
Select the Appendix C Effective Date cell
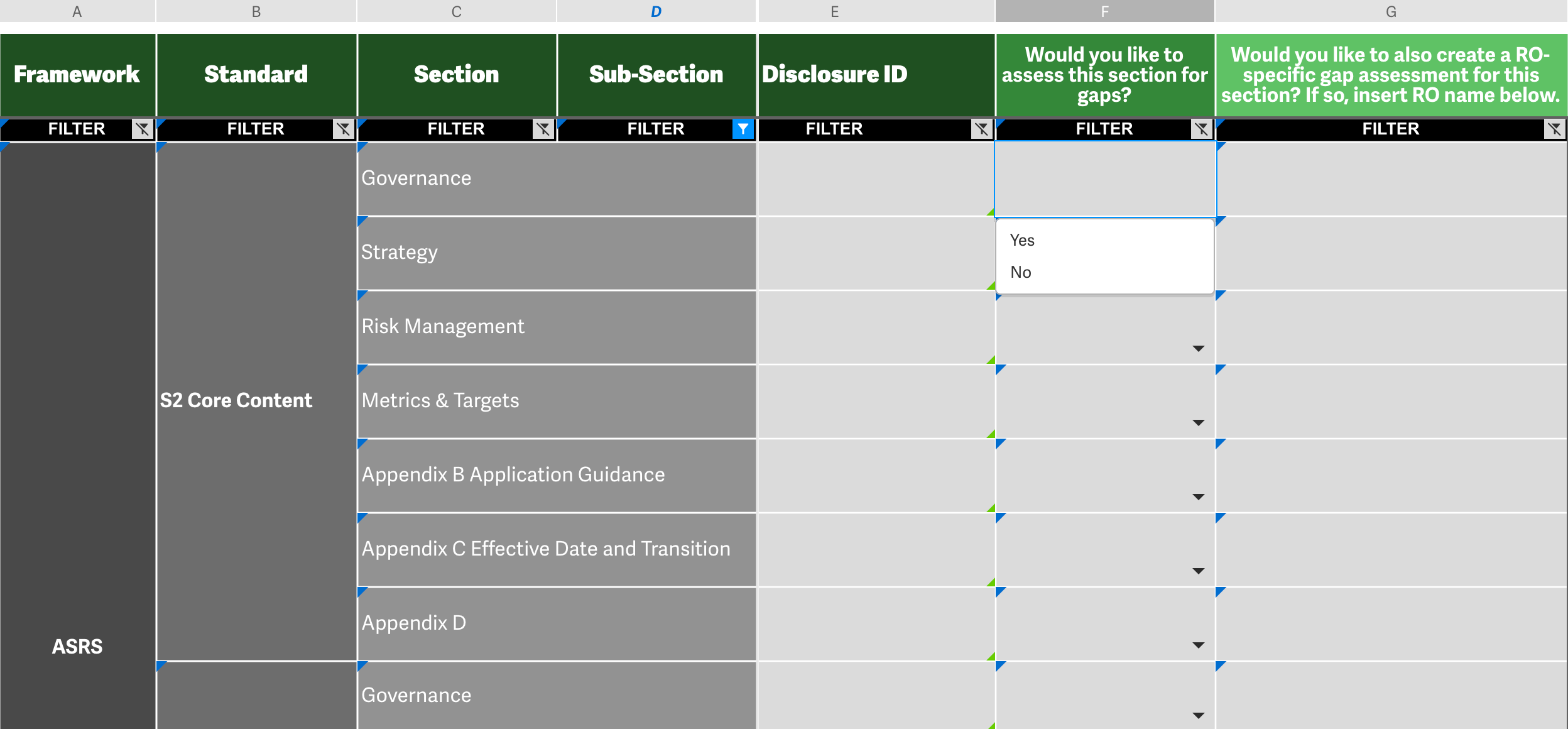click(x=557, y=550)
